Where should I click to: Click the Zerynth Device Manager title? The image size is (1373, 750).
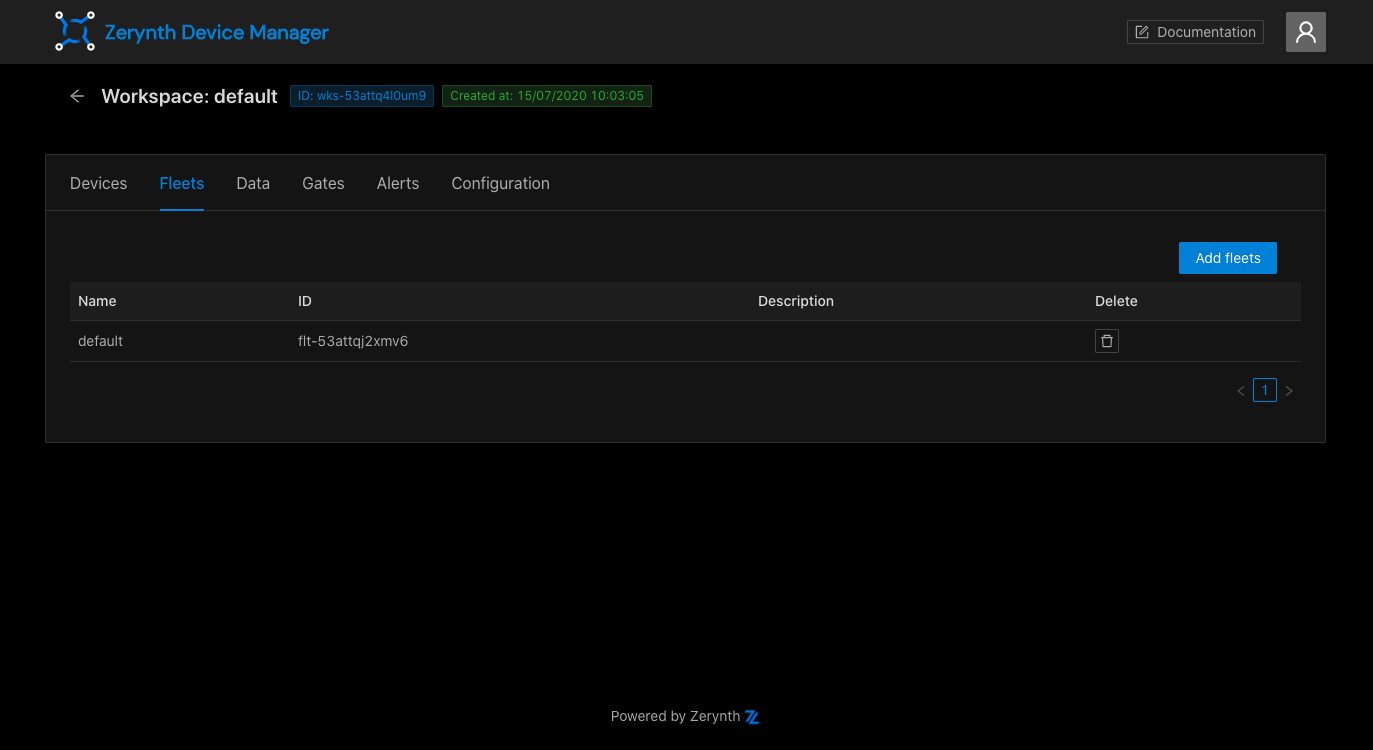(217, 32)
